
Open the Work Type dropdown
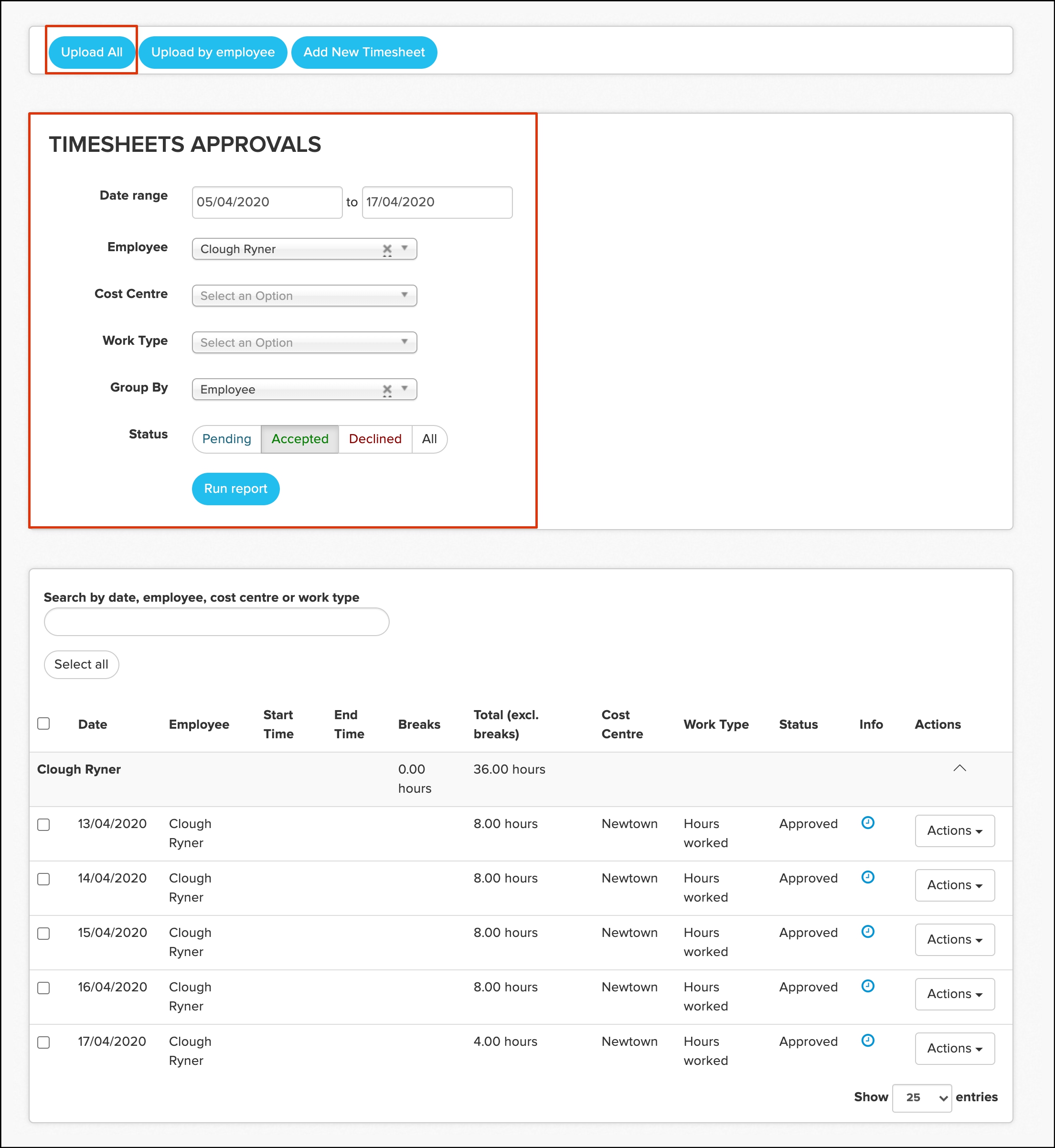304,342
